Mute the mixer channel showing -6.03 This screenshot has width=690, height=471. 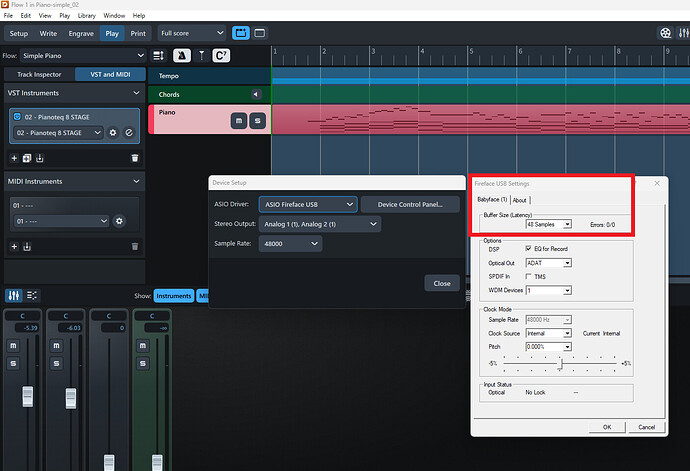coord(56,346)
